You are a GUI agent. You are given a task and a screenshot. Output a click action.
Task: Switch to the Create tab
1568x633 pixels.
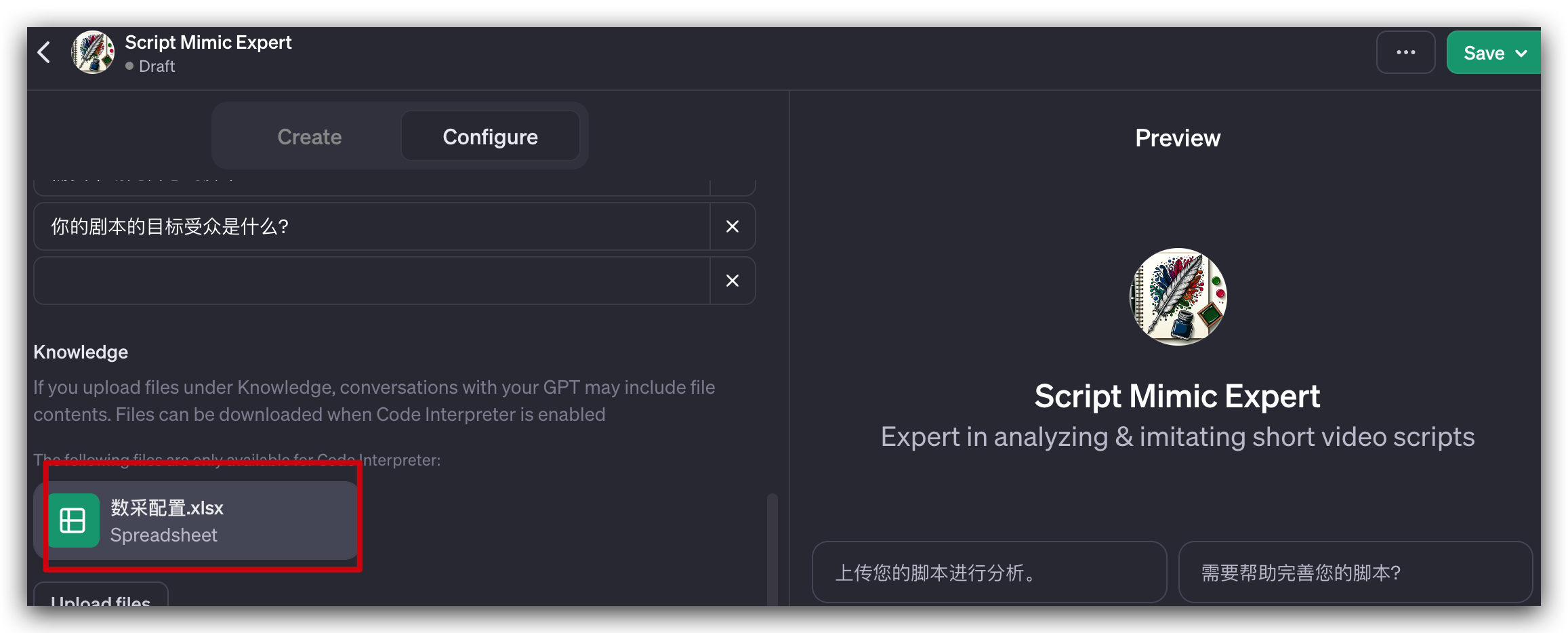coord(309,137)
